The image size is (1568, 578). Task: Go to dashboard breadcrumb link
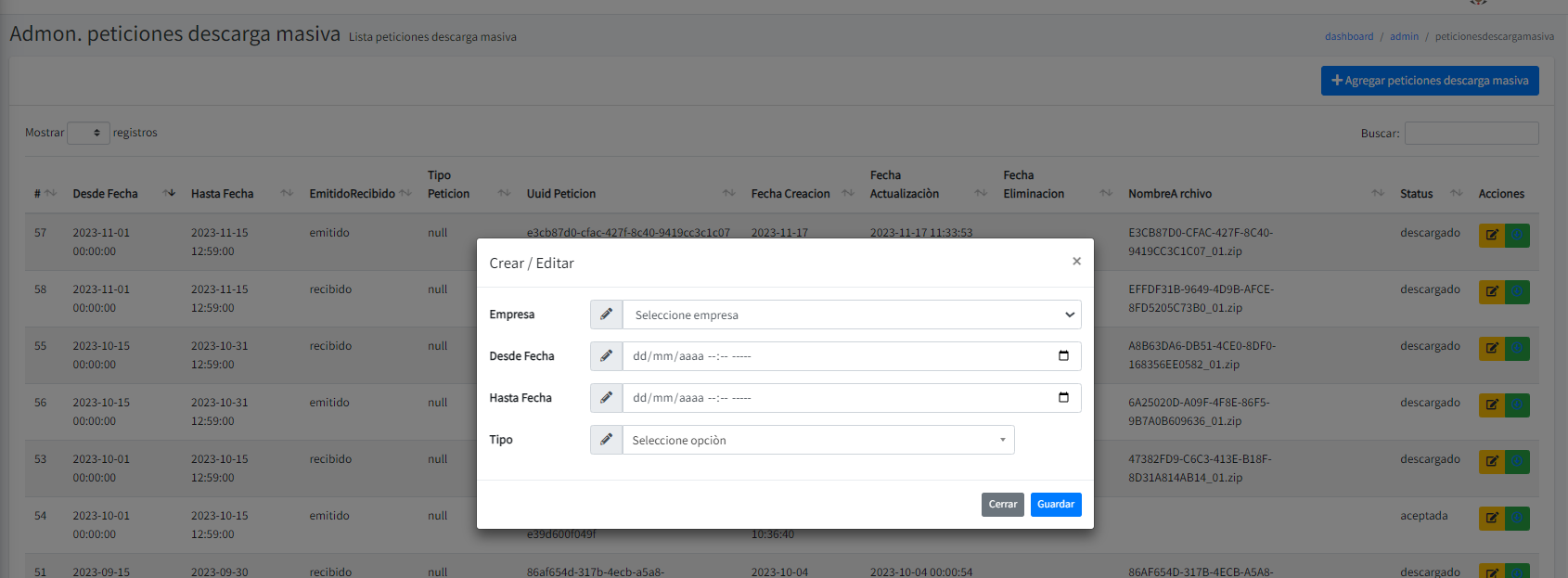tap(1348, 37)
